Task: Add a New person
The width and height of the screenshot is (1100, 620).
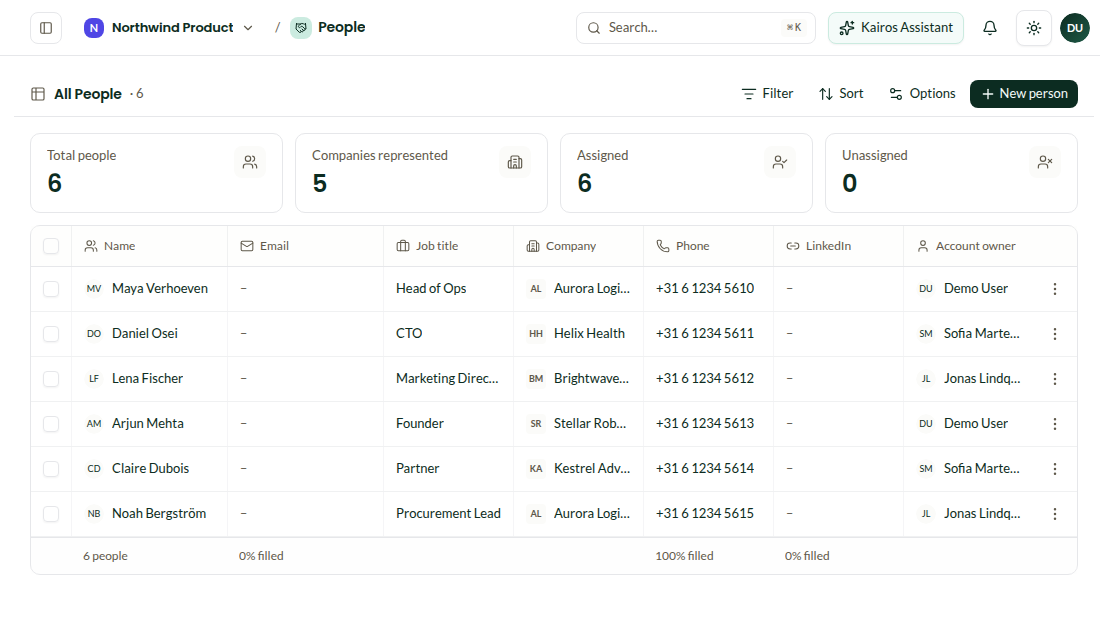Action: 1024,94
